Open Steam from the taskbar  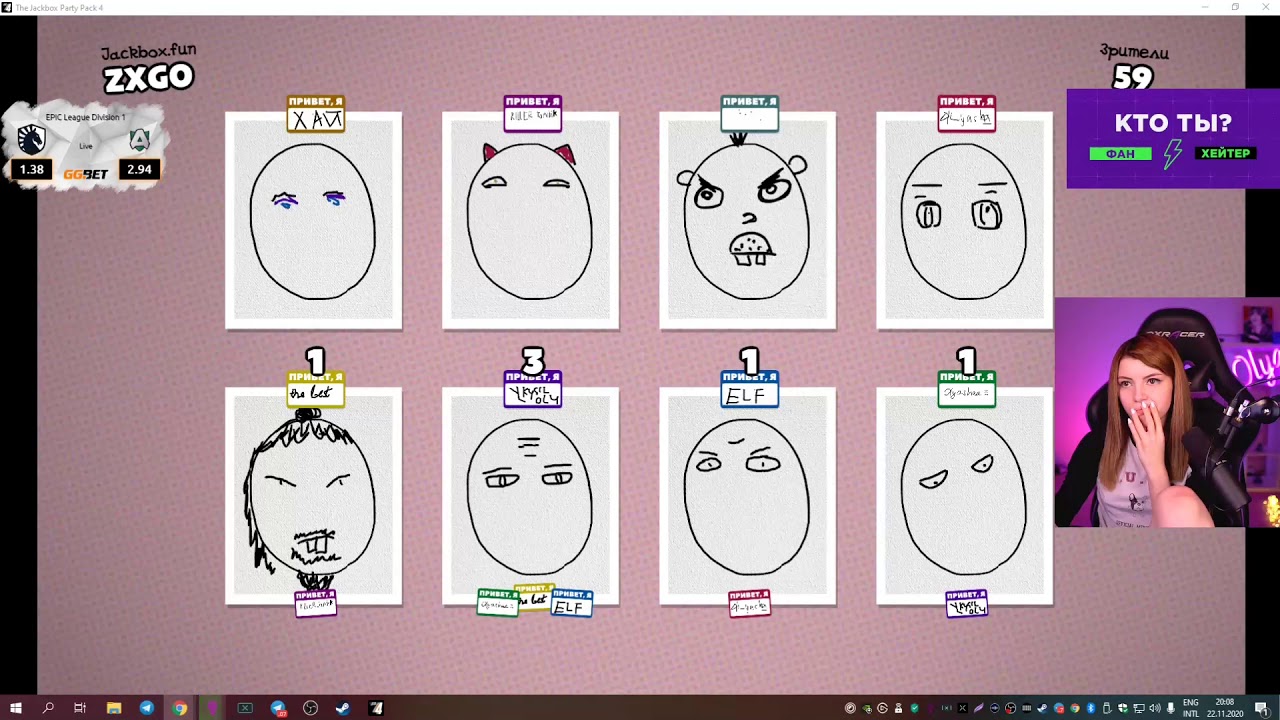point(343,708)
